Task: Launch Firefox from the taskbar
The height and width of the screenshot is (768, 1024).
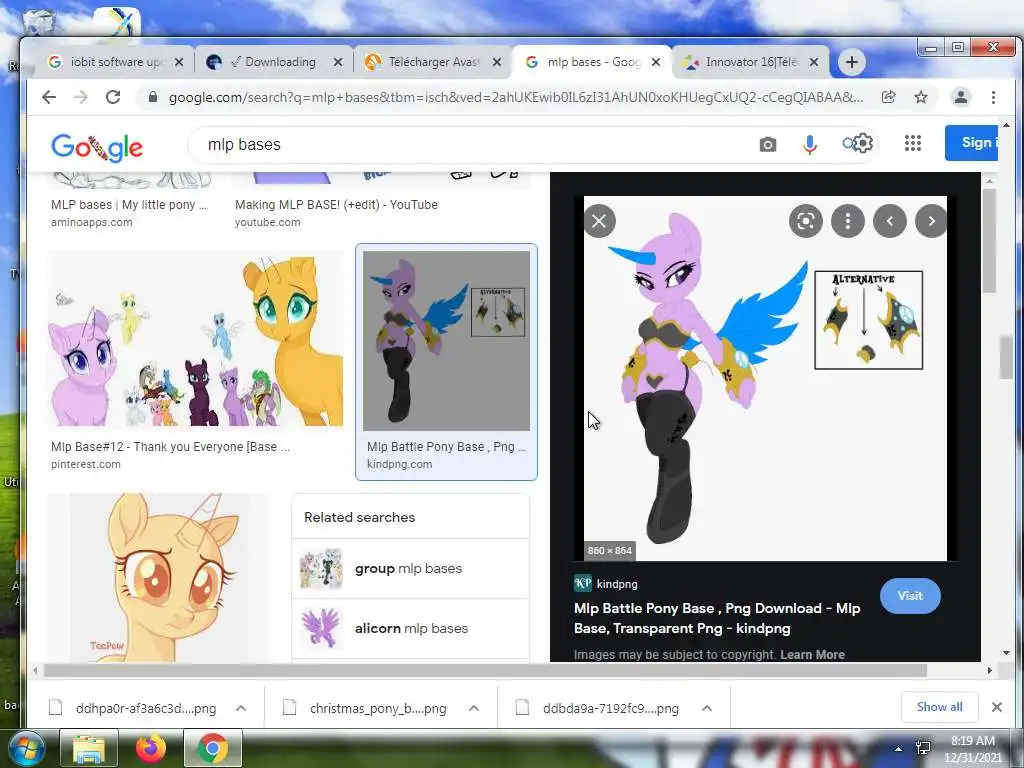Action: coord(151,749)
